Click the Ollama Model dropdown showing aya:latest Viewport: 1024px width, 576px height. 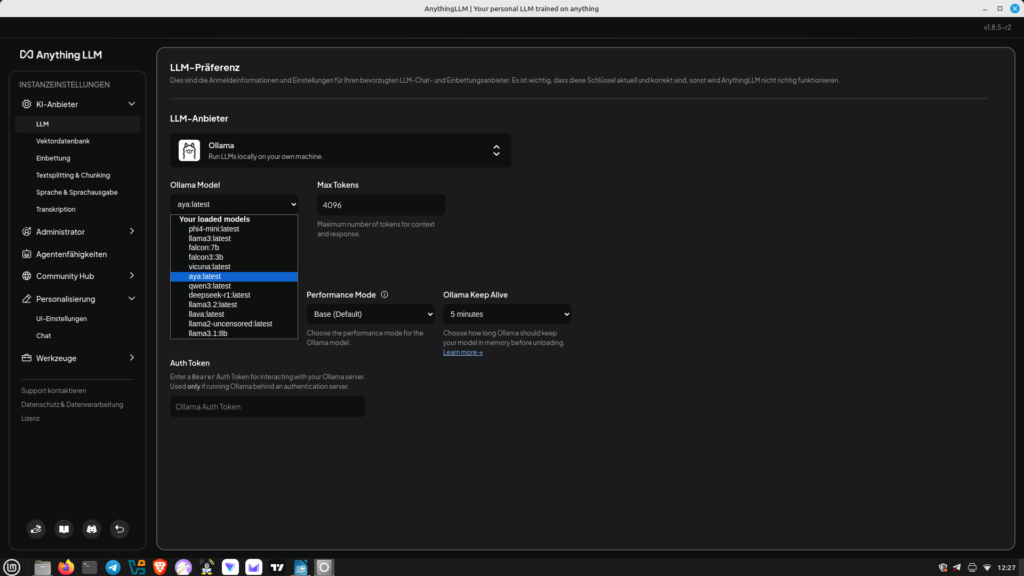(234, 204)
